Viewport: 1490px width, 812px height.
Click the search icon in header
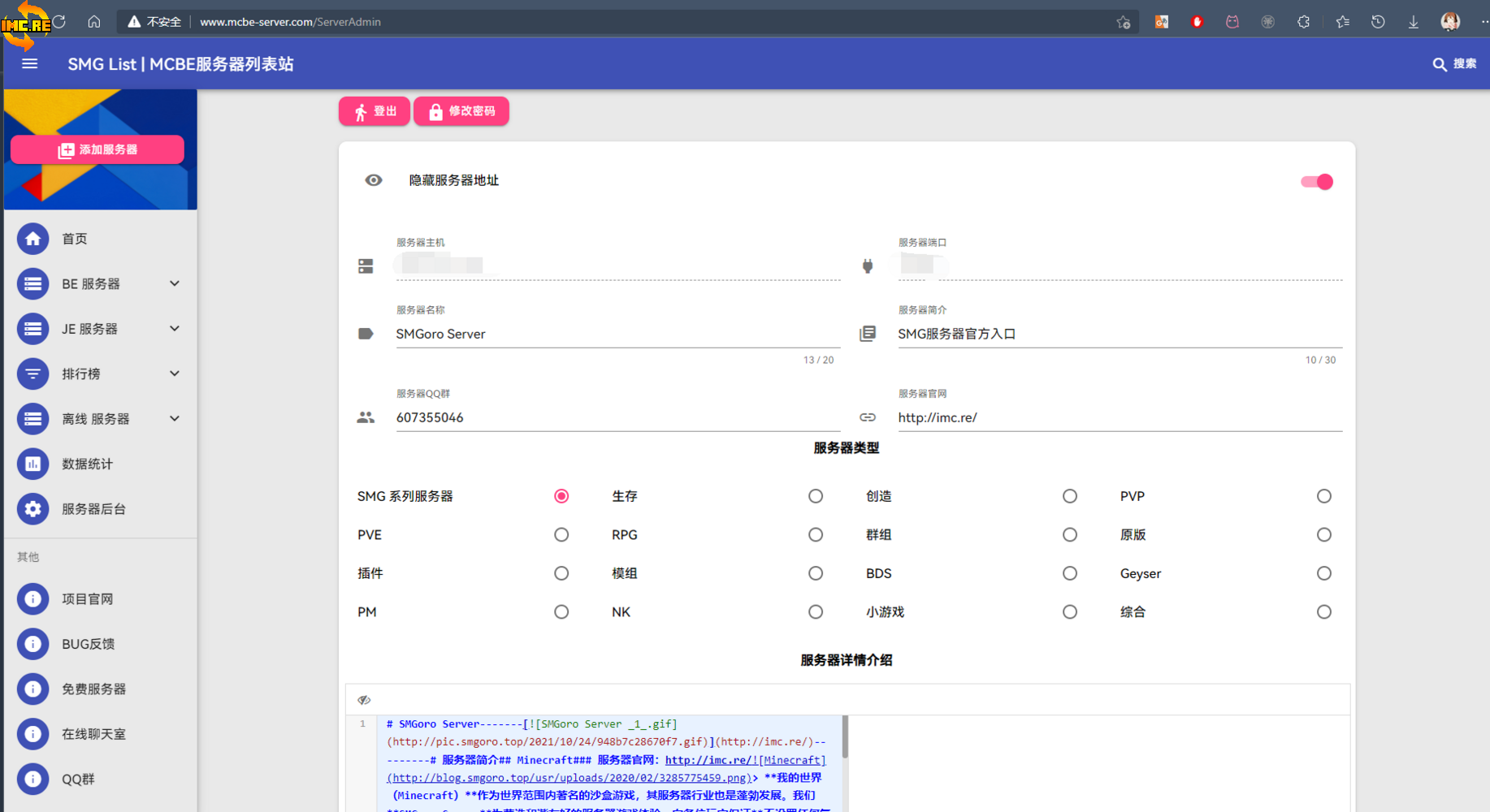tap(1439, 64)
